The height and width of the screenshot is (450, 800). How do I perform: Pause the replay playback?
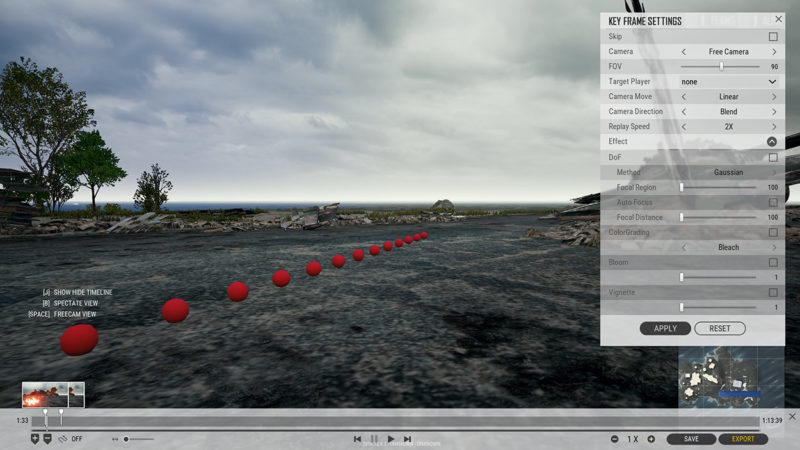coord(374,439)
